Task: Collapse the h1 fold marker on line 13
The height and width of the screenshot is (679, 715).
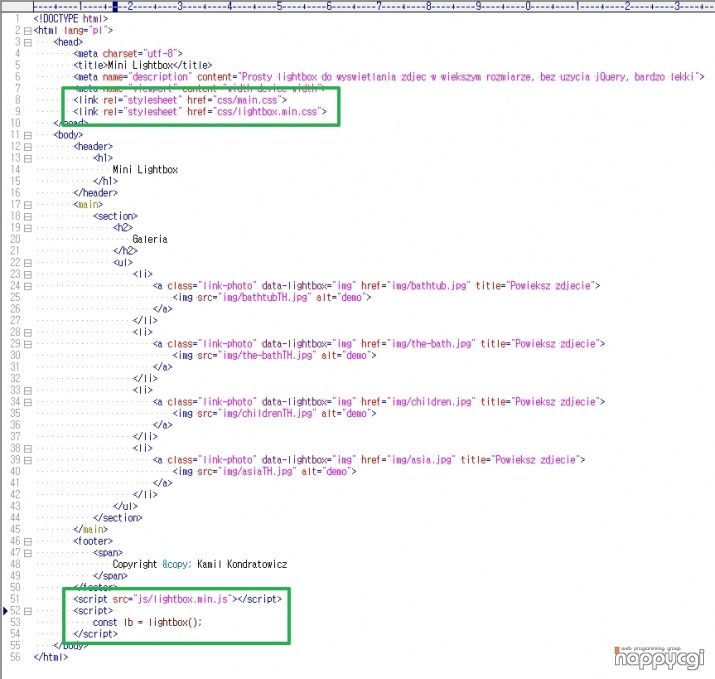Action: coord(27,159)
